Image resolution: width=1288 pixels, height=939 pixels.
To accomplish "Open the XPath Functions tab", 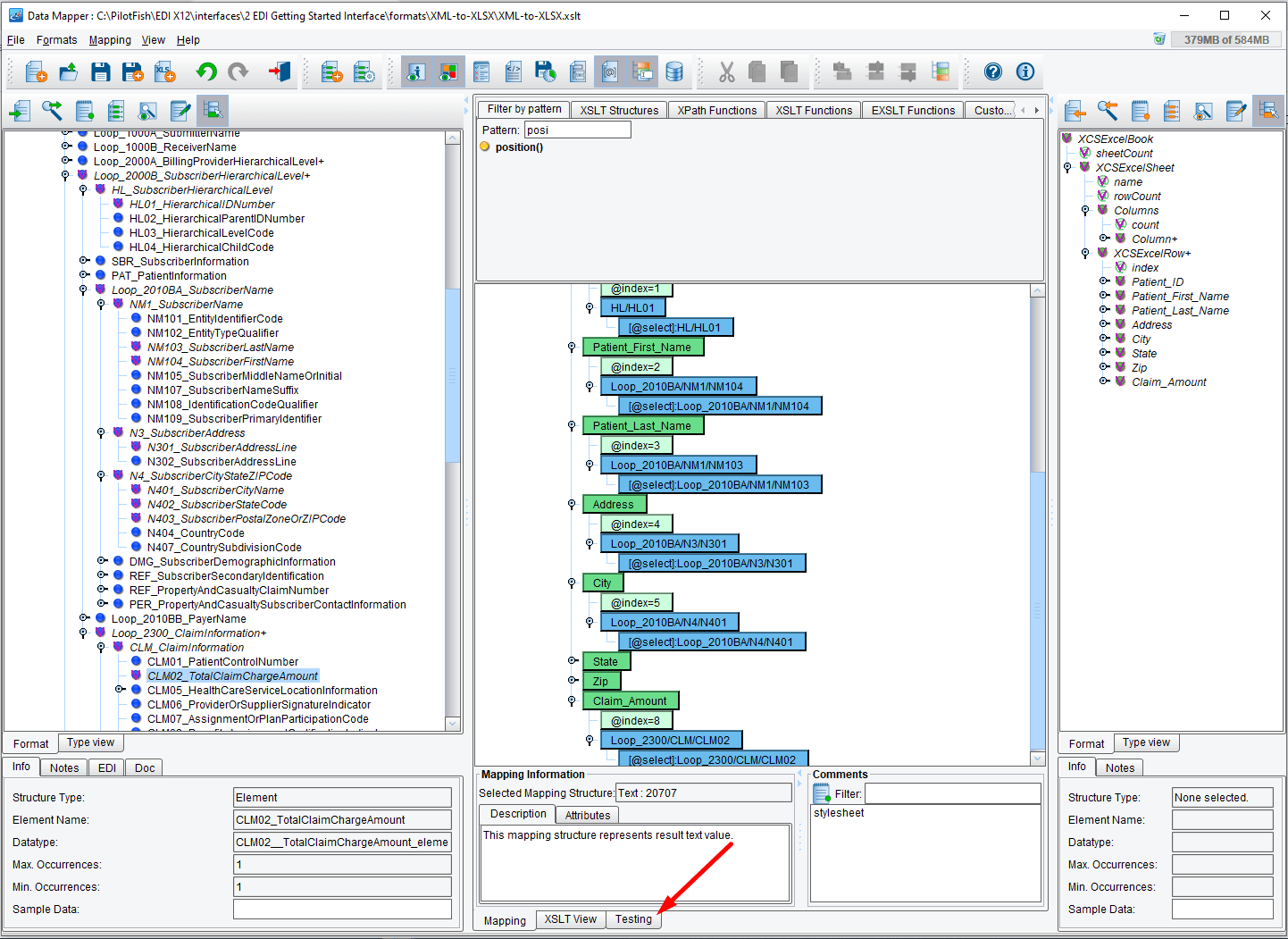I will 716,111.
